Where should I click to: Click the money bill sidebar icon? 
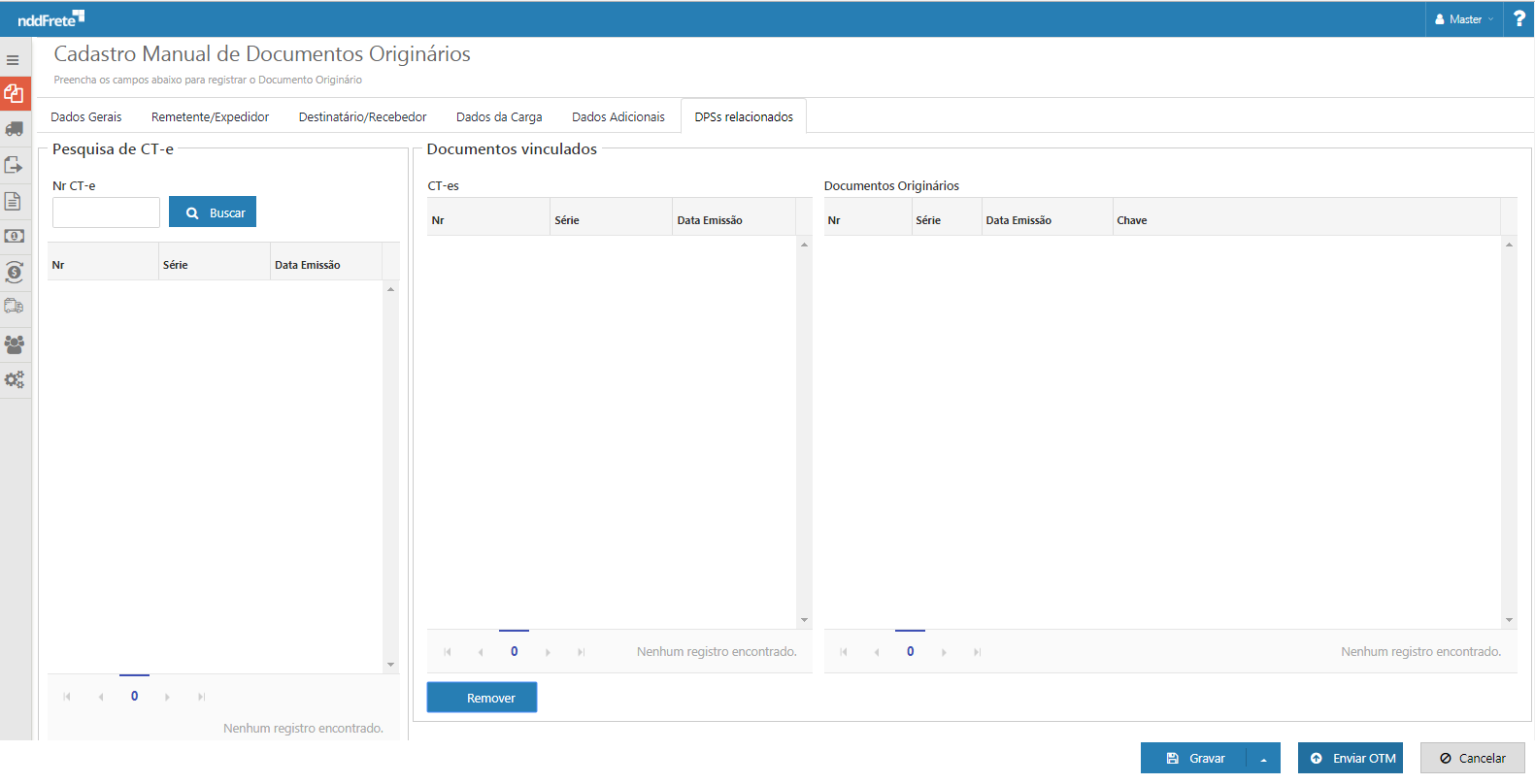click(15, 236)
